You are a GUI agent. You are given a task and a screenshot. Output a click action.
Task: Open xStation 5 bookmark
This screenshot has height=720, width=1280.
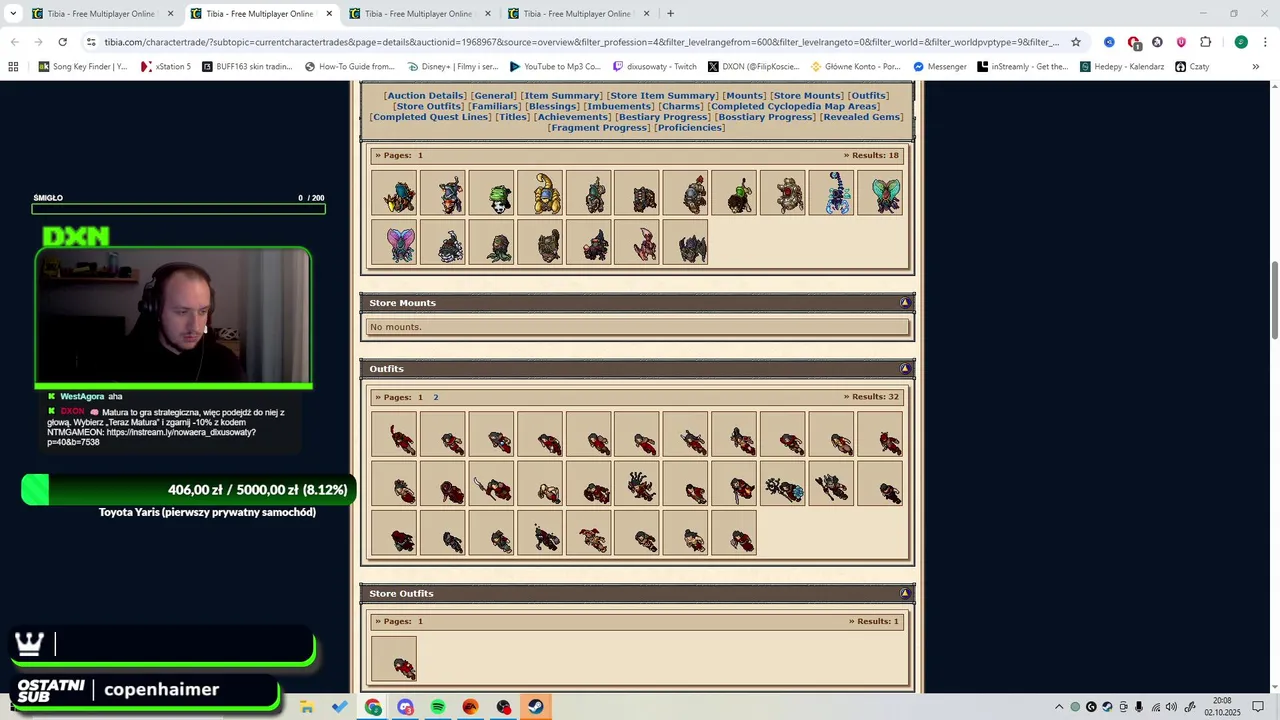166,67
